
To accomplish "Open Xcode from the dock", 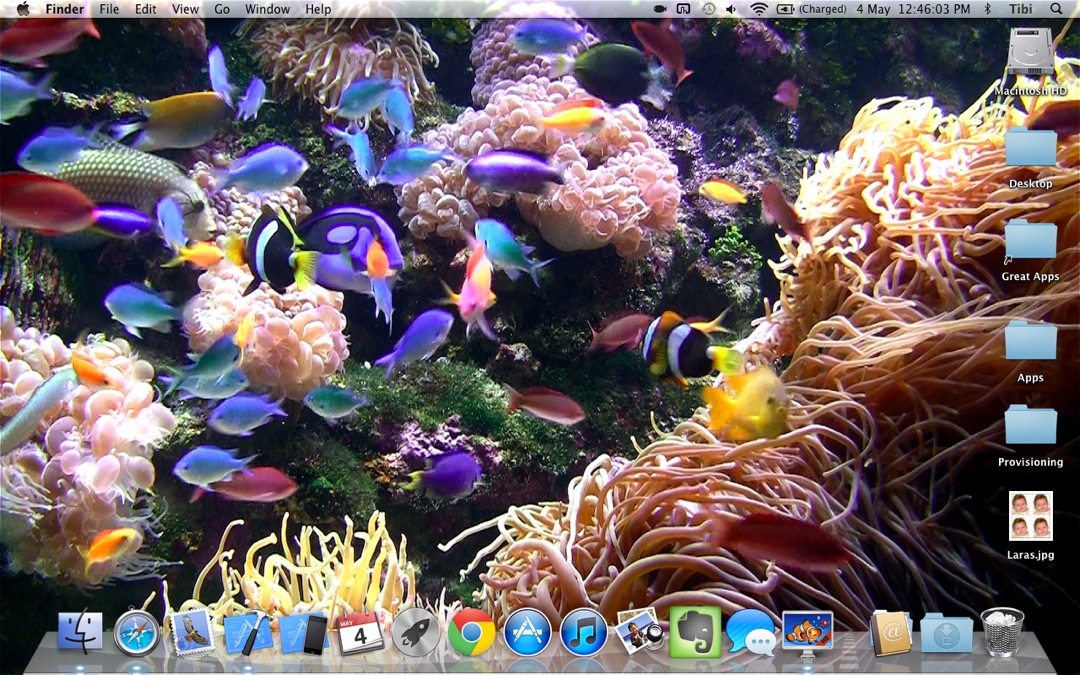I will click(x=248, y=632).
